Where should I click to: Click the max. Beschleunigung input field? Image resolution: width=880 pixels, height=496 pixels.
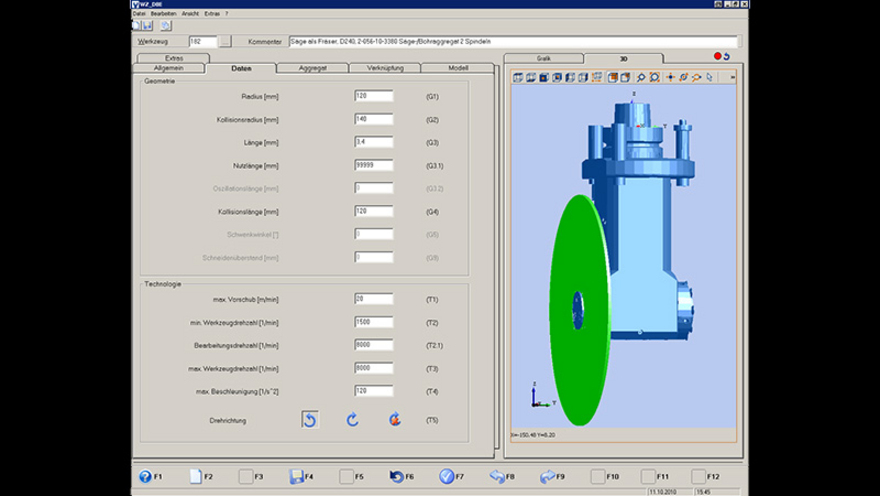[x=374, y=391]
